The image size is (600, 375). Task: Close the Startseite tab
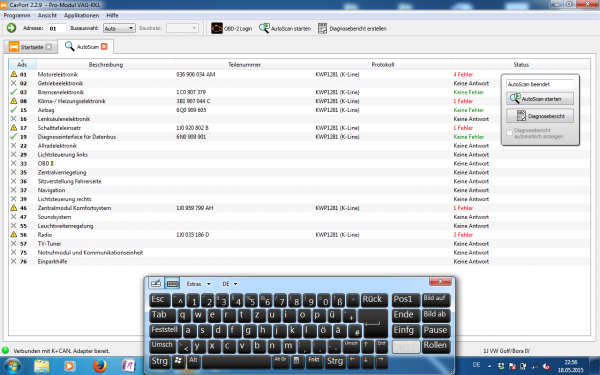pyautogui.click(x=49, y=47)
